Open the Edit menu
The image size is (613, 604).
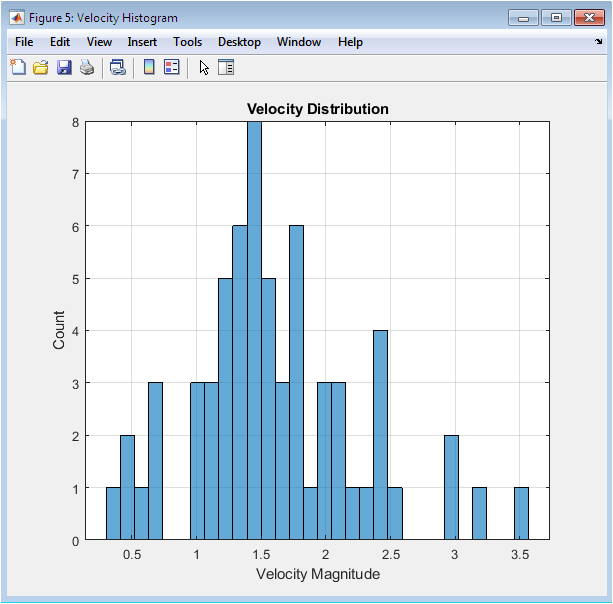pyautogui.click(x=60, y=42)
